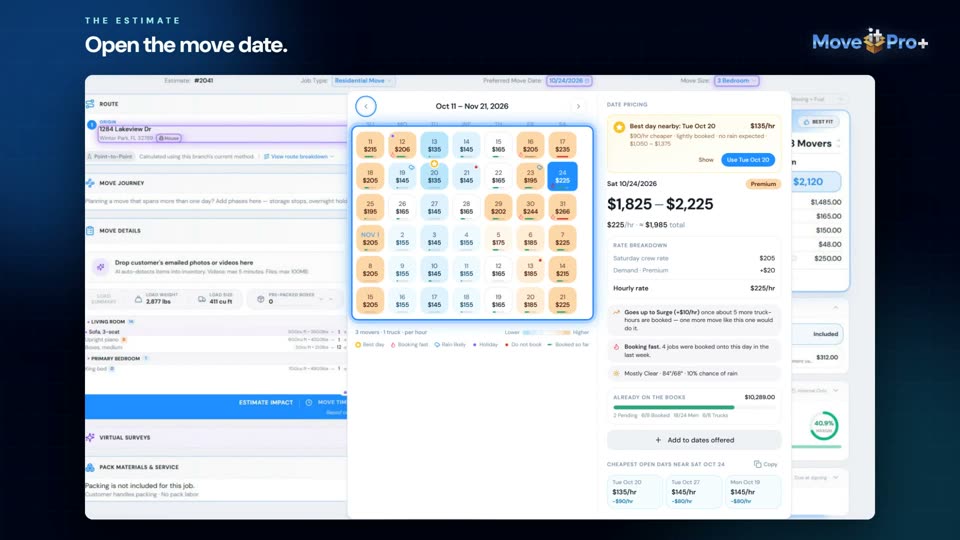Click the Lower to Higher price gradient legend

(546, 332)
